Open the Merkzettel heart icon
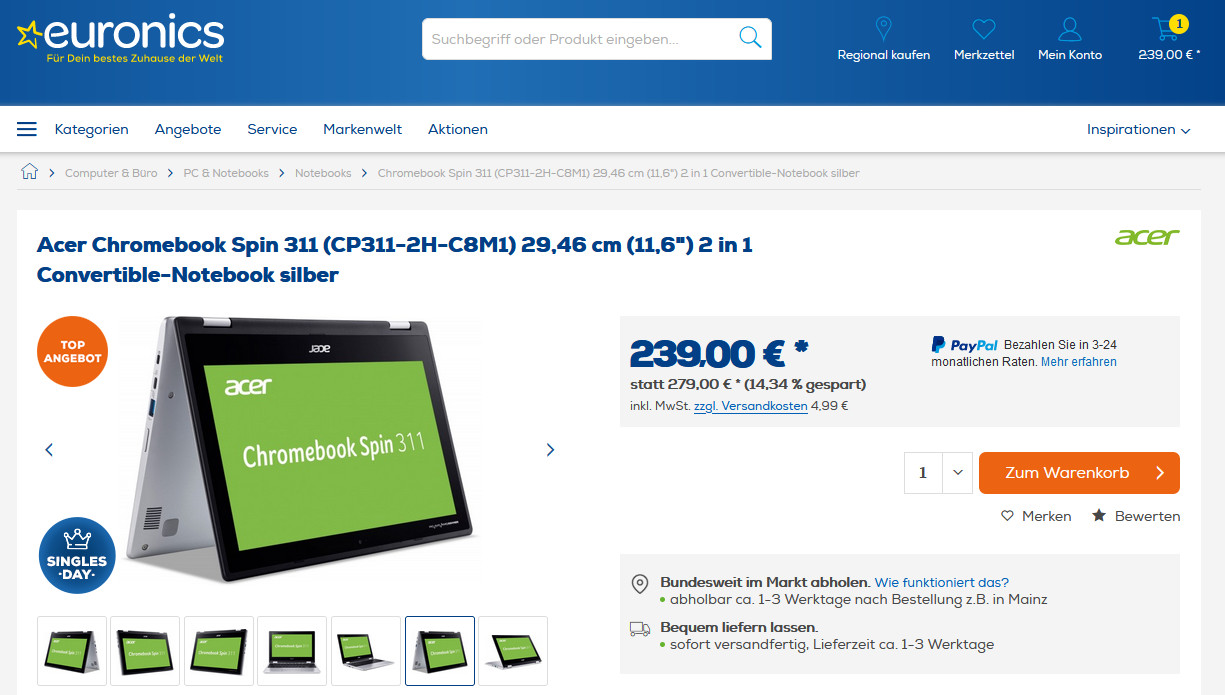 pos(984,29)
